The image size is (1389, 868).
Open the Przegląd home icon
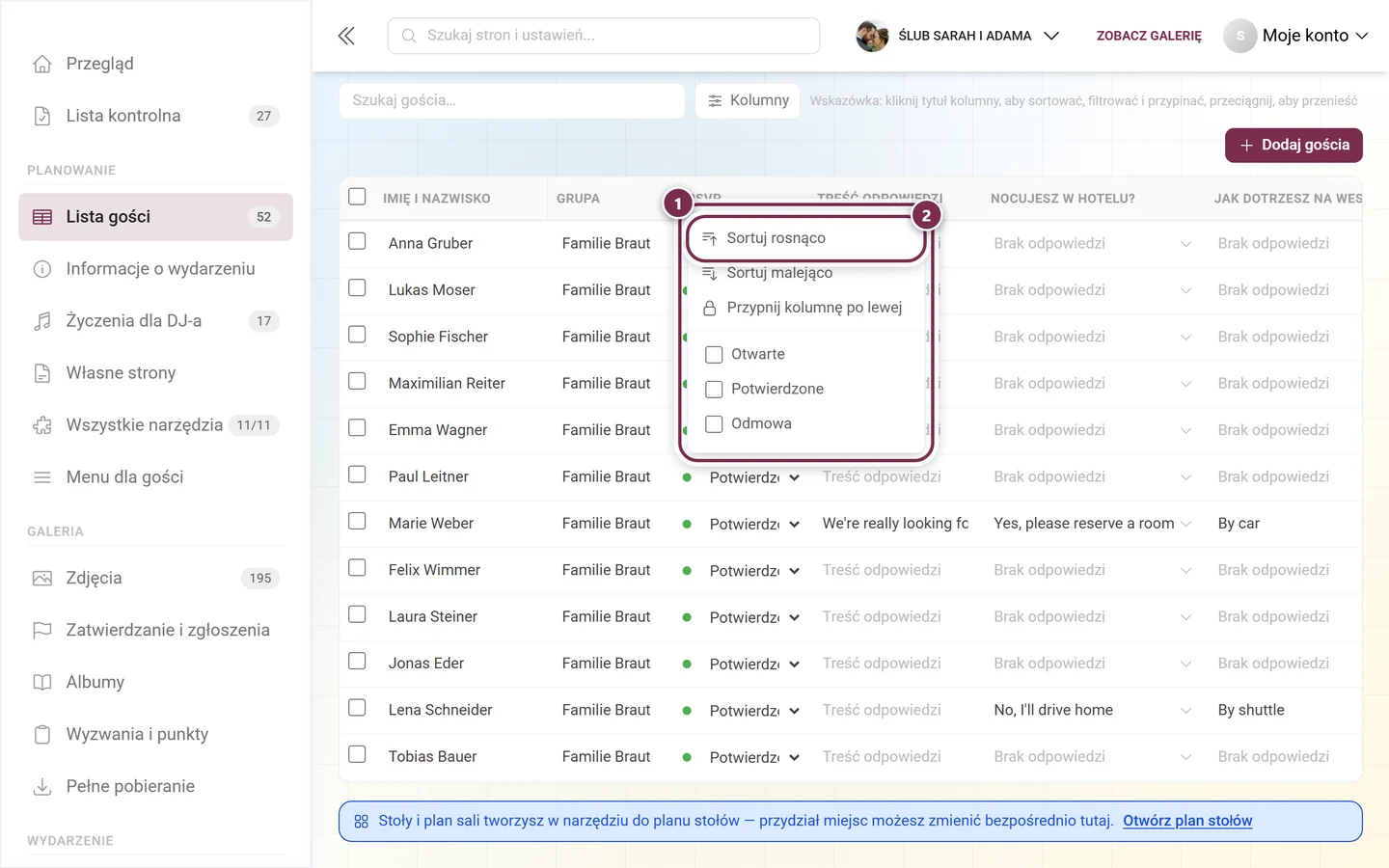[x=42, y=64]
